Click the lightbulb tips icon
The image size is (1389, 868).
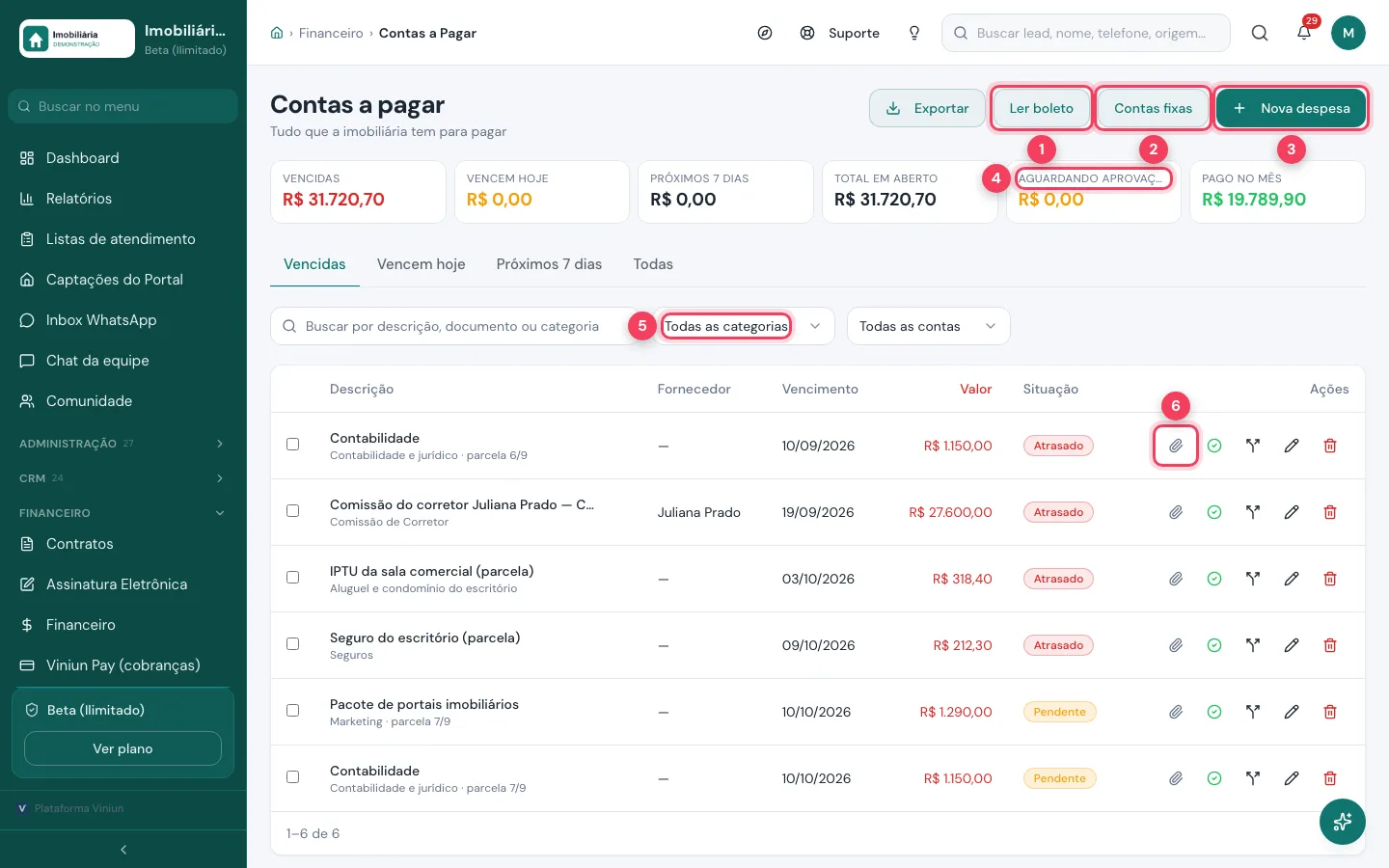click(x=914, y=33)
